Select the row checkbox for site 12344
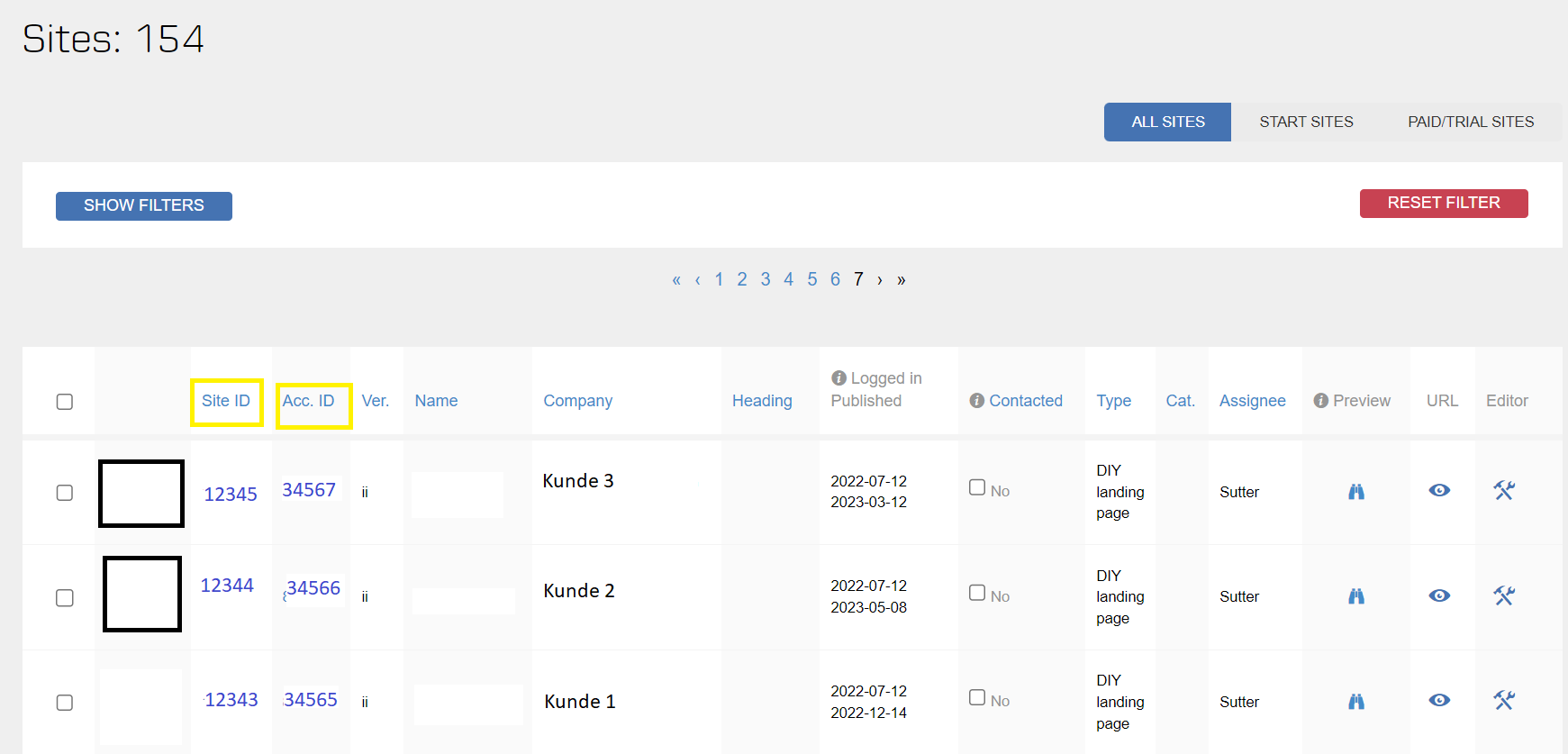Viewport: 1568px width, 754px height. [65, 598]
